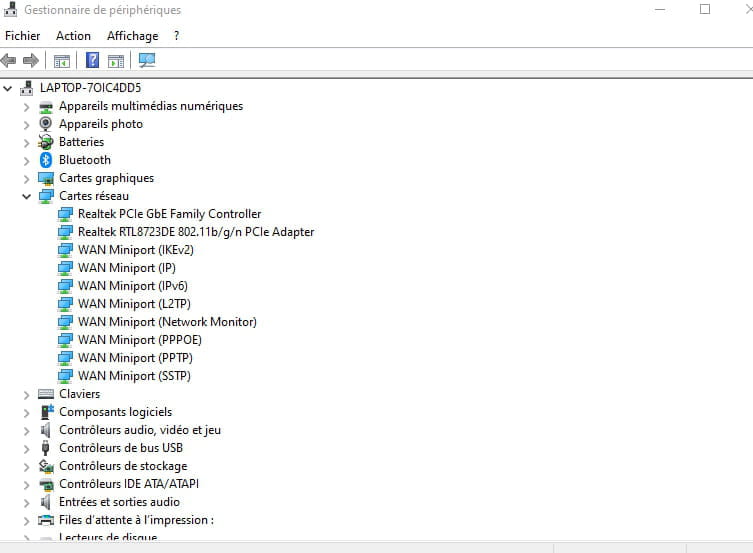
Task: Expand the Appareils photo category
Action: coord(27,125)
